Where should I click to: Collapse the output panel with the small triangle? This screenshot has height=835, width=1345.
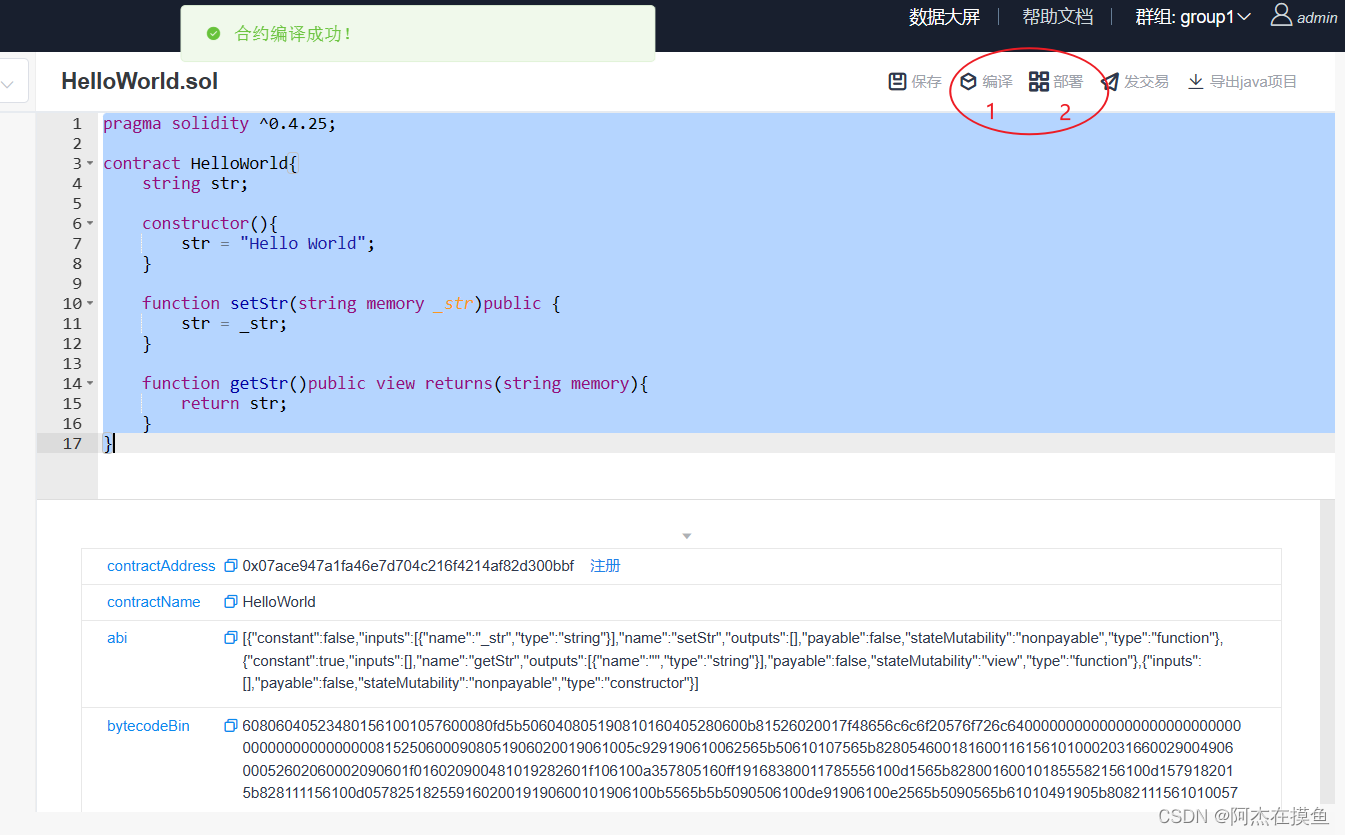[x=687, y=537]
